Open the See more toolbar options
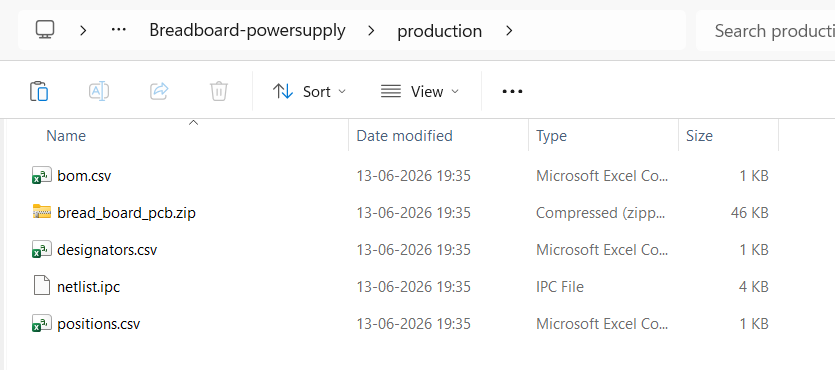Screen dimensions: 835x370 point(512,92)
